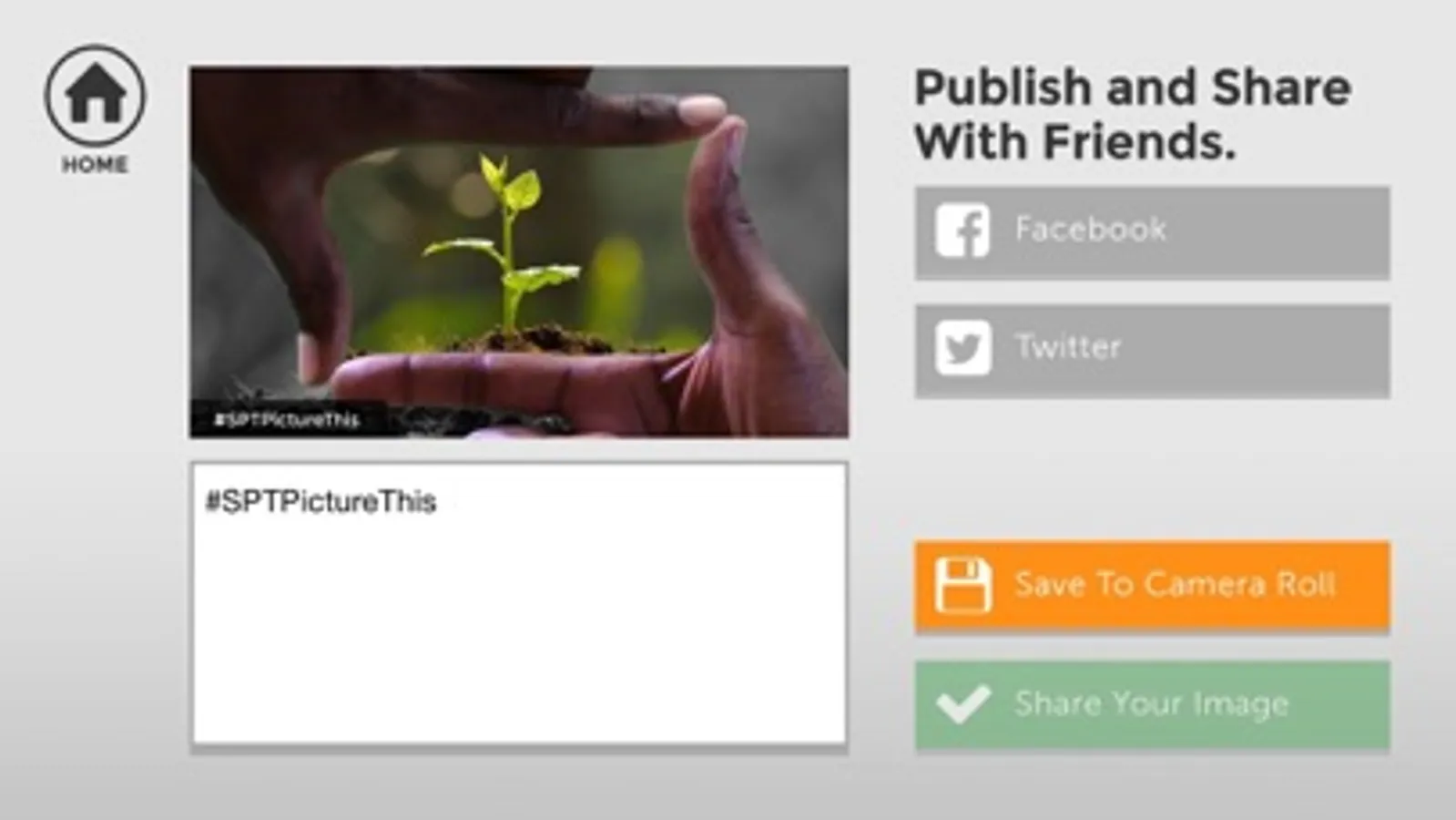Go back using the Home house icon

pyautogui.click(x=95, y=95)
